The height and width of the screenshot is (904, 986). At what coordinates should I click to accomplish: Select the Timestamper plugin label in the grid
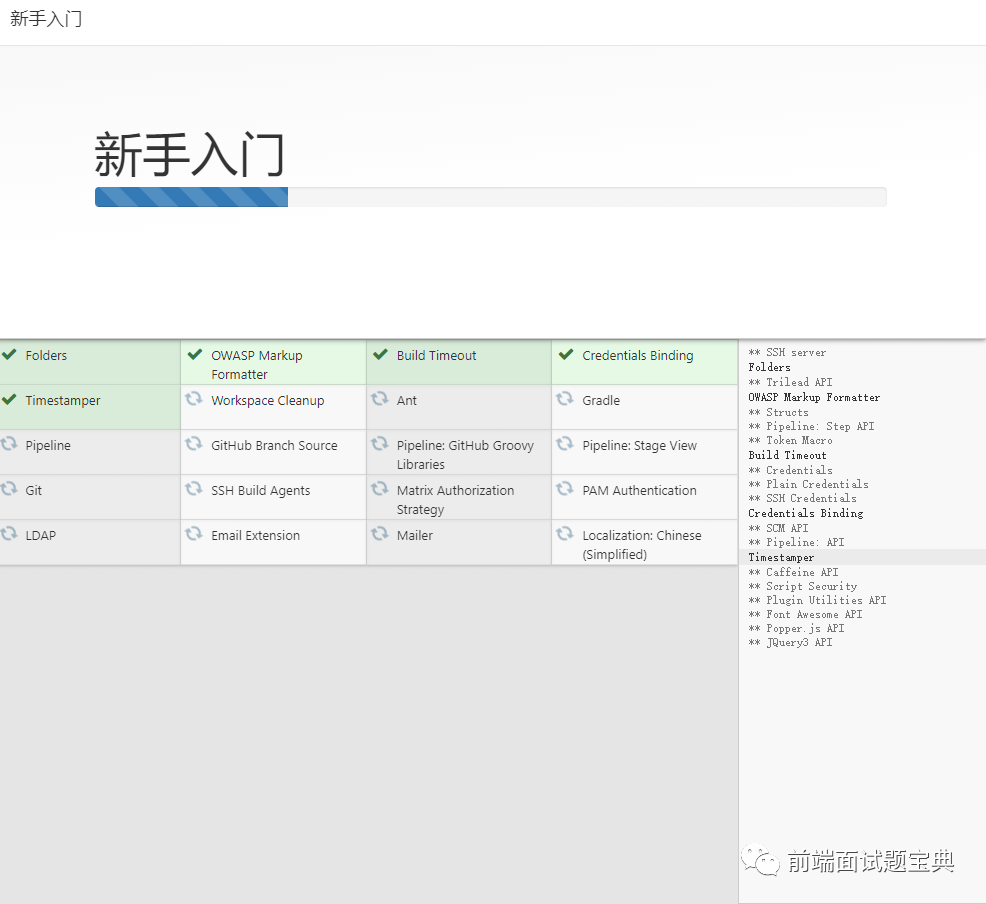(63, 400)
